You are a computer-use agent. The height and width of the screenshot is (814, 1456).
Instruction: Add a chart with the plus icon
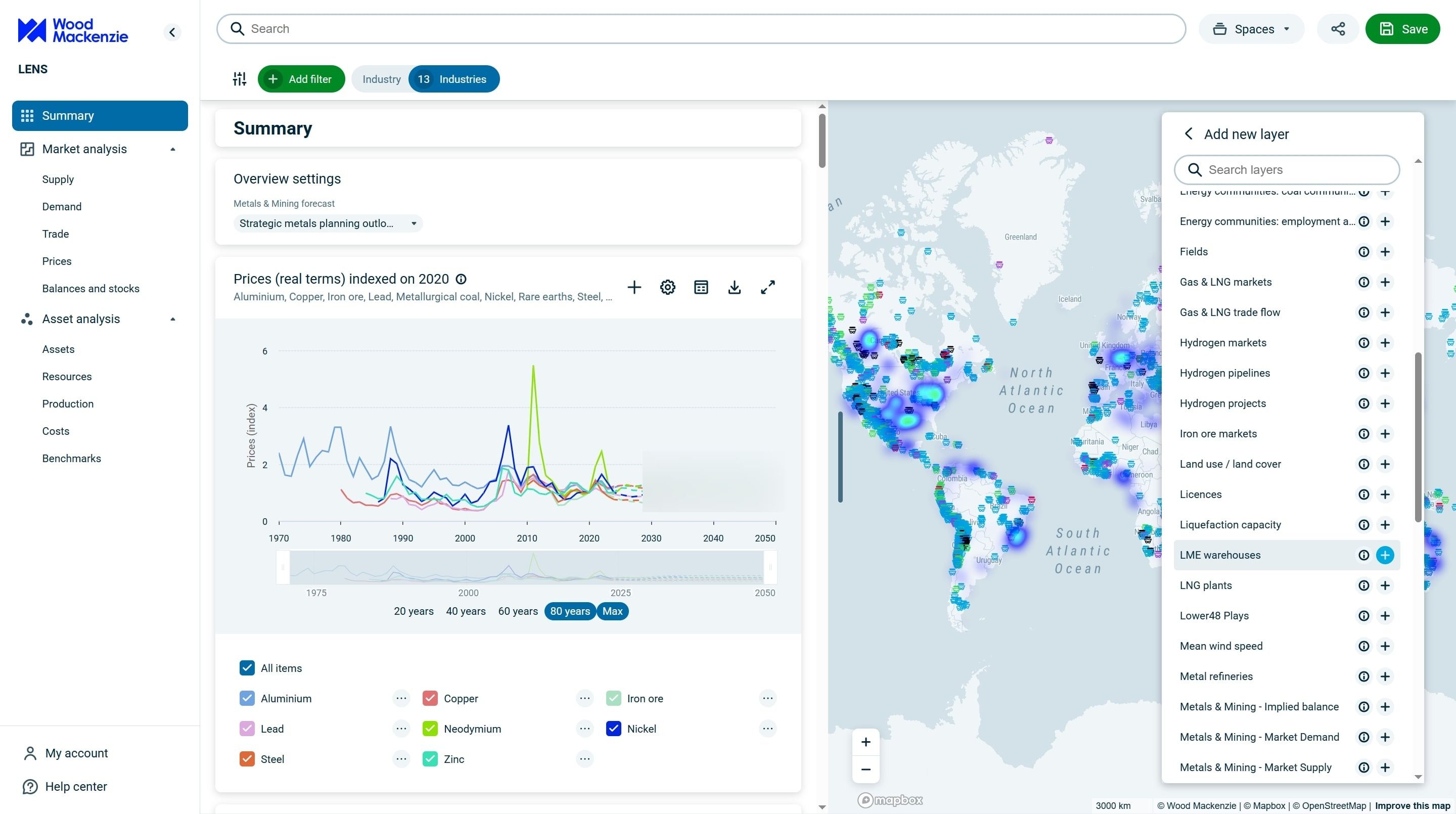click(634, 287)
